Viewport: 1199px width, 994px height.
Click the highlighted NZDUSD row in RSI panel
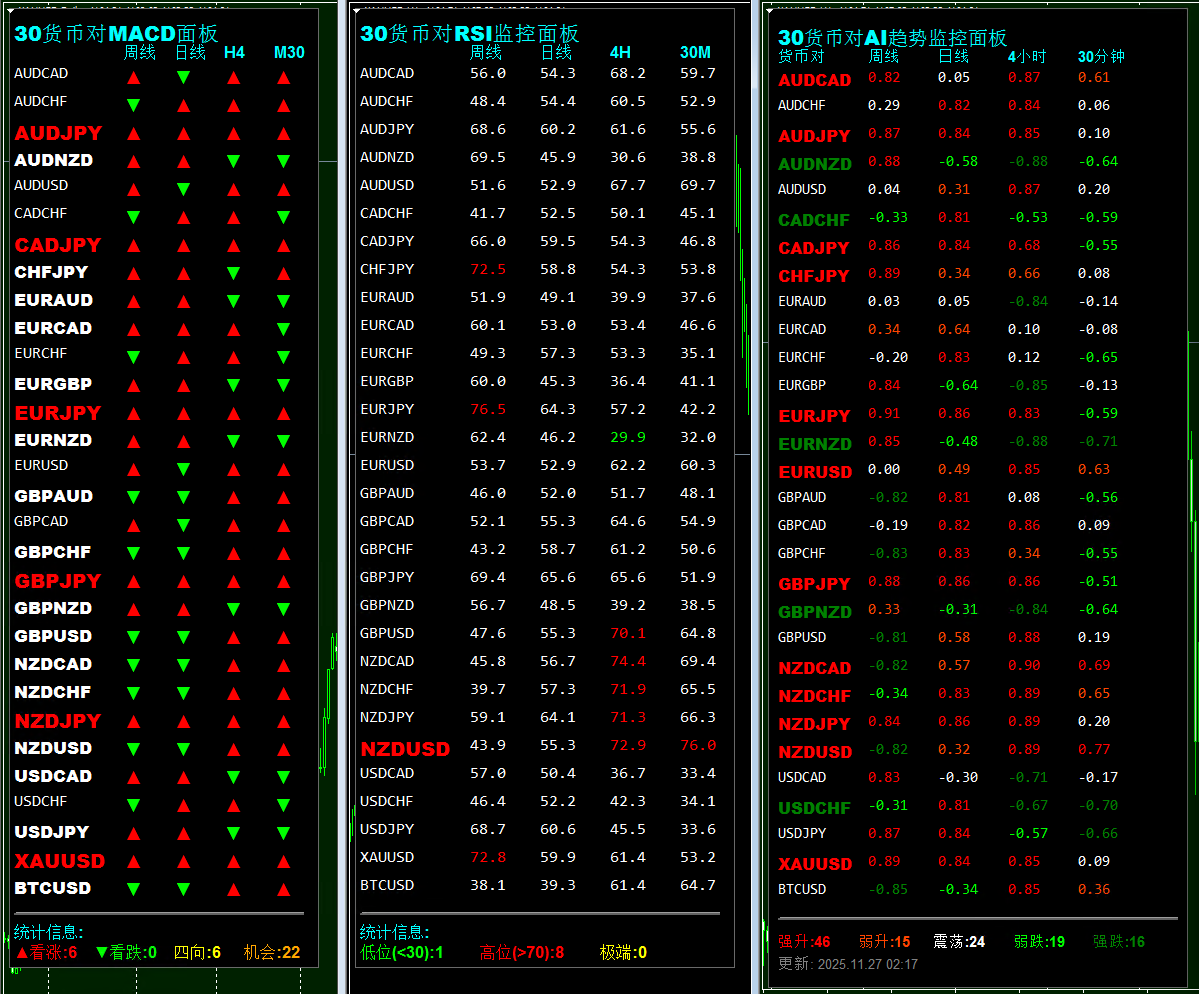pos(405,747)
